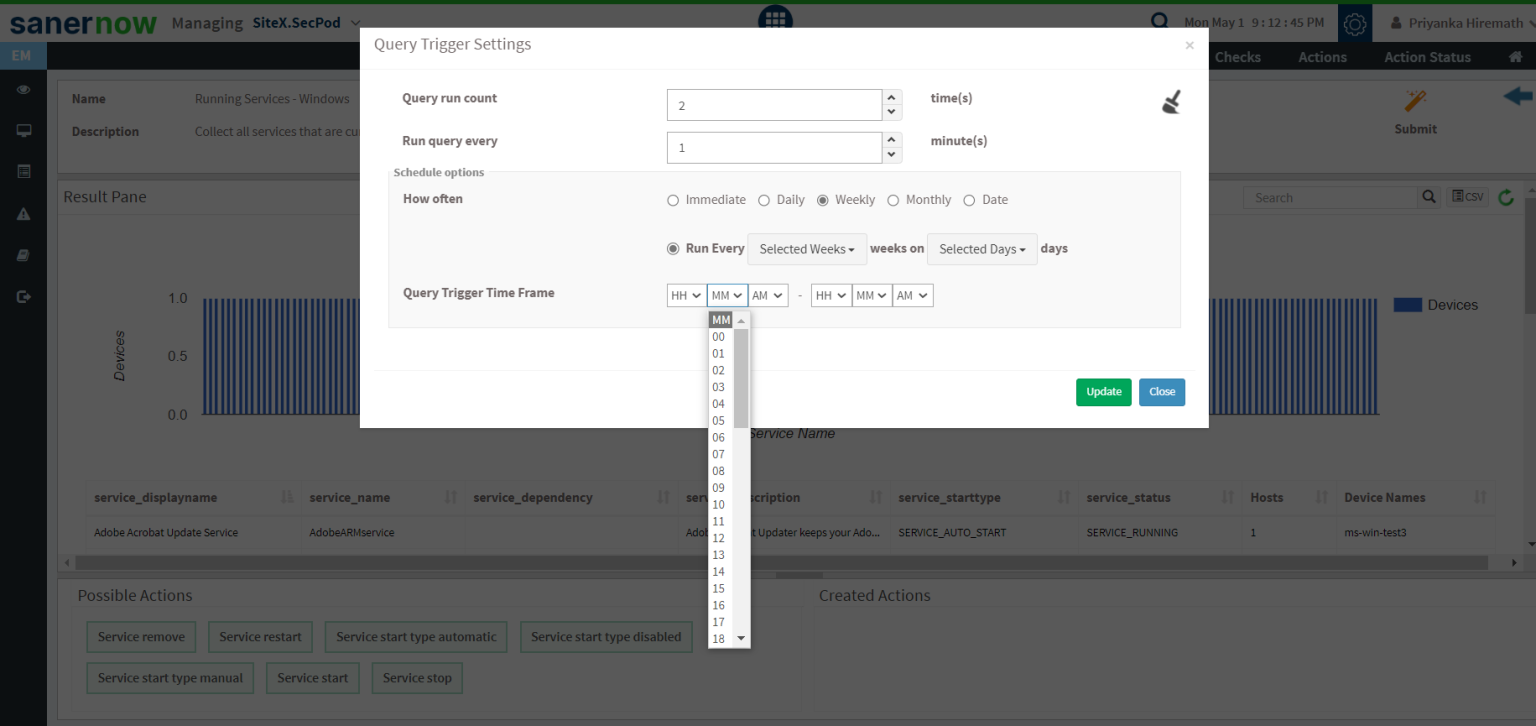Open the end AM/PM dropdown

[913, 295]
